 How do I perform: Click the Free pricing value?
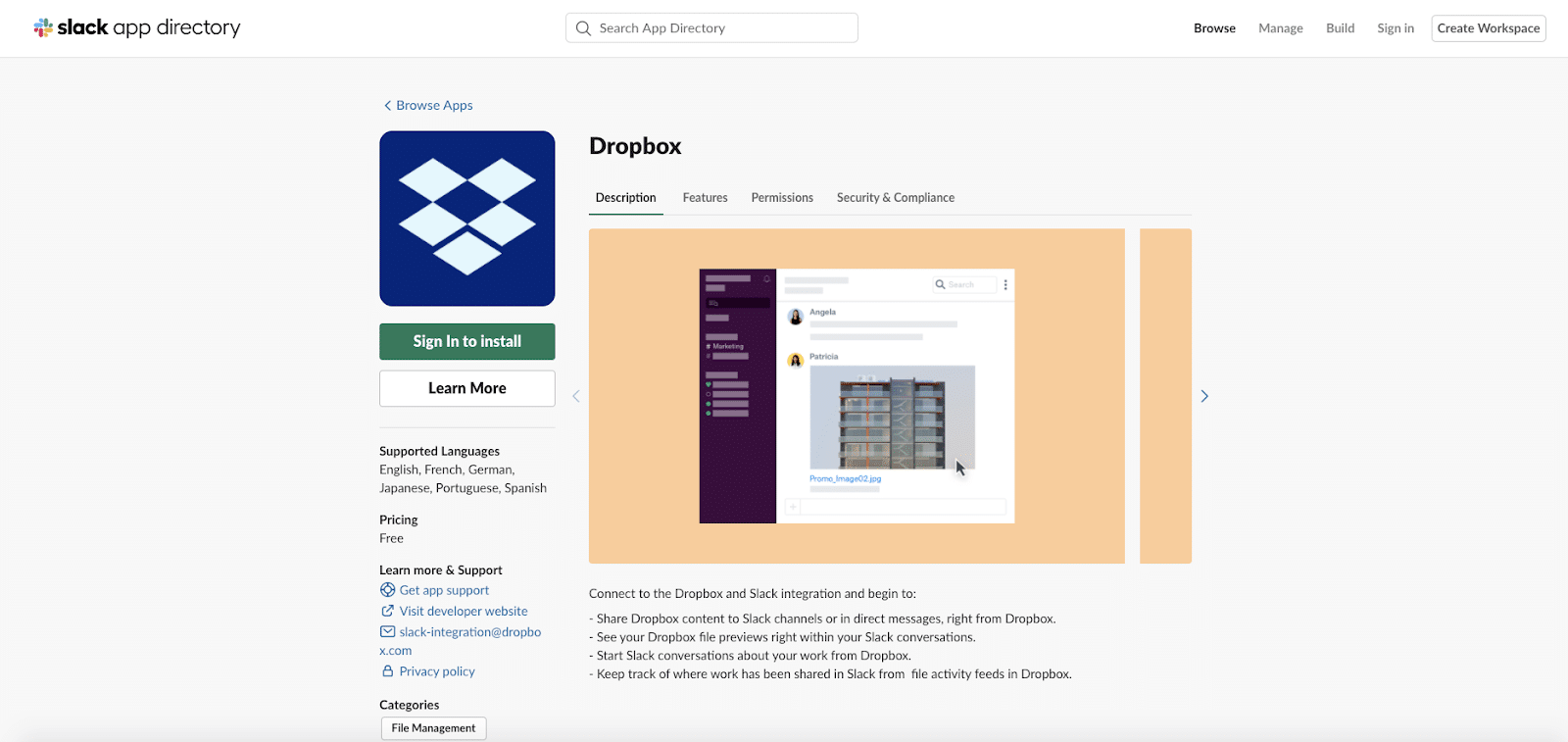coord(391,538)
